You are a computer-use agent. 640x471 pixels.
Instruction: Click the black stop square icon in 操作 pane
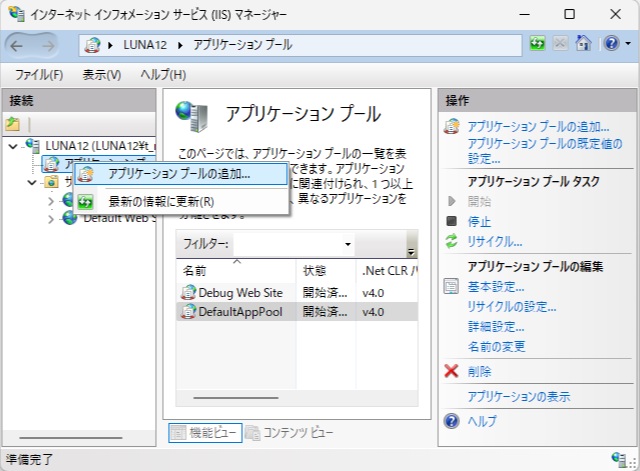pyautogui.click(x=451, y=221)
